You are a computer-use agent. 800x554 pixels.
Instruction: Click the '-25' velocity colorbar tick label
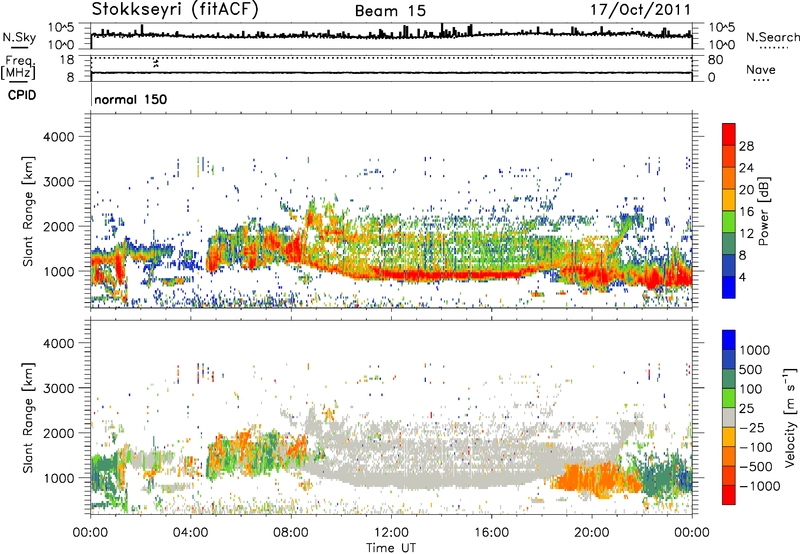pos(753,428)
